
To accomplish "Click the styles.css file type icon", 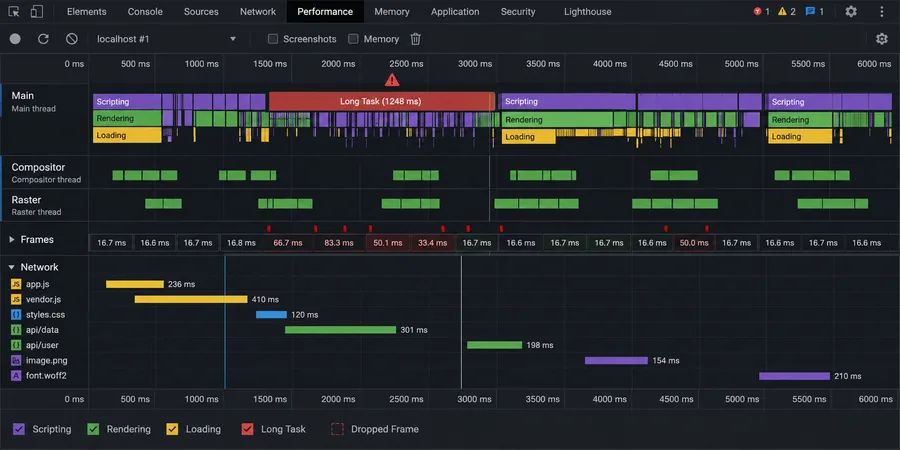I will coord(16,315).
